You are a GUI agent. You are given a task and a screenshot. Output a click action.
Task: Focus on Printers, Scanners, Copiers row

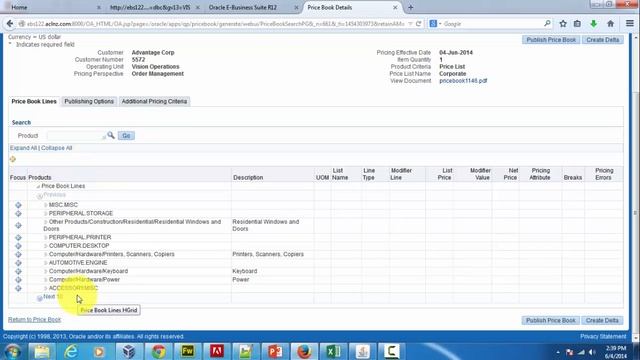(x=18, y=254)
